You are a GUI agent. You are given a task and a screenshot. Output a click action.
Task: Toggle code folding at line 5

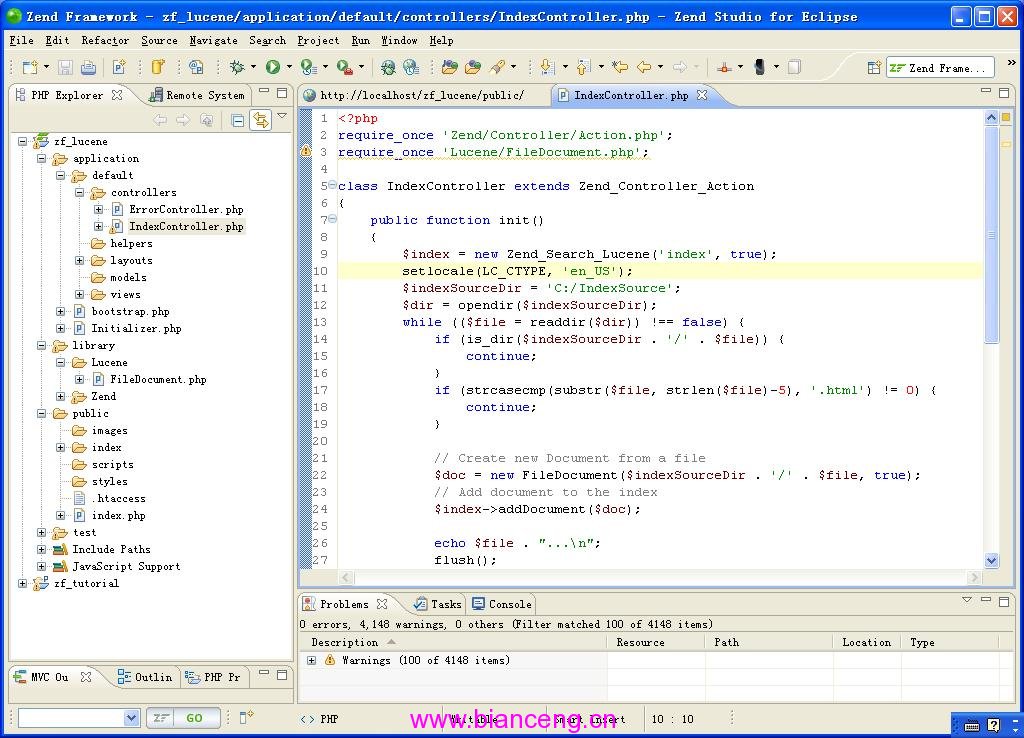coord(333,185)
